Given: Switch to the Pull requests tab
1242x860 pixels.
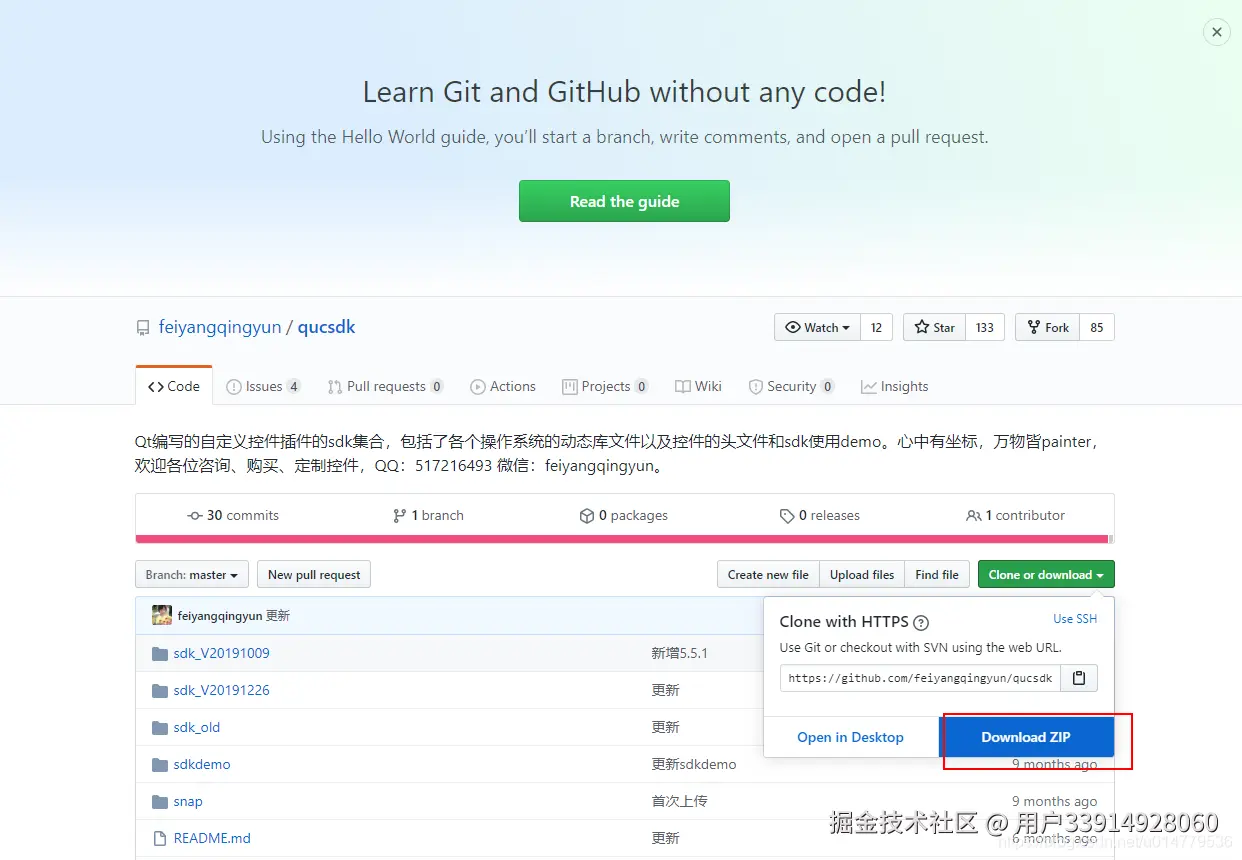Looking at the screenshot, I should pyautogui.click(x=385, y=386).
